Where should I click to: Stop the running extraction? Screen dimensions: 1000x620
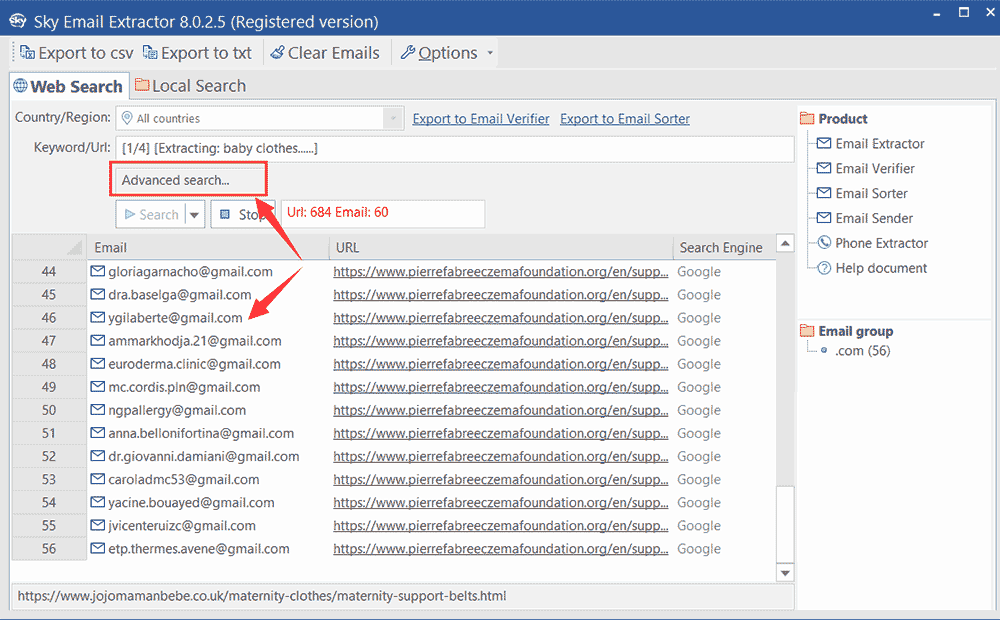click(x=242, y=215)
